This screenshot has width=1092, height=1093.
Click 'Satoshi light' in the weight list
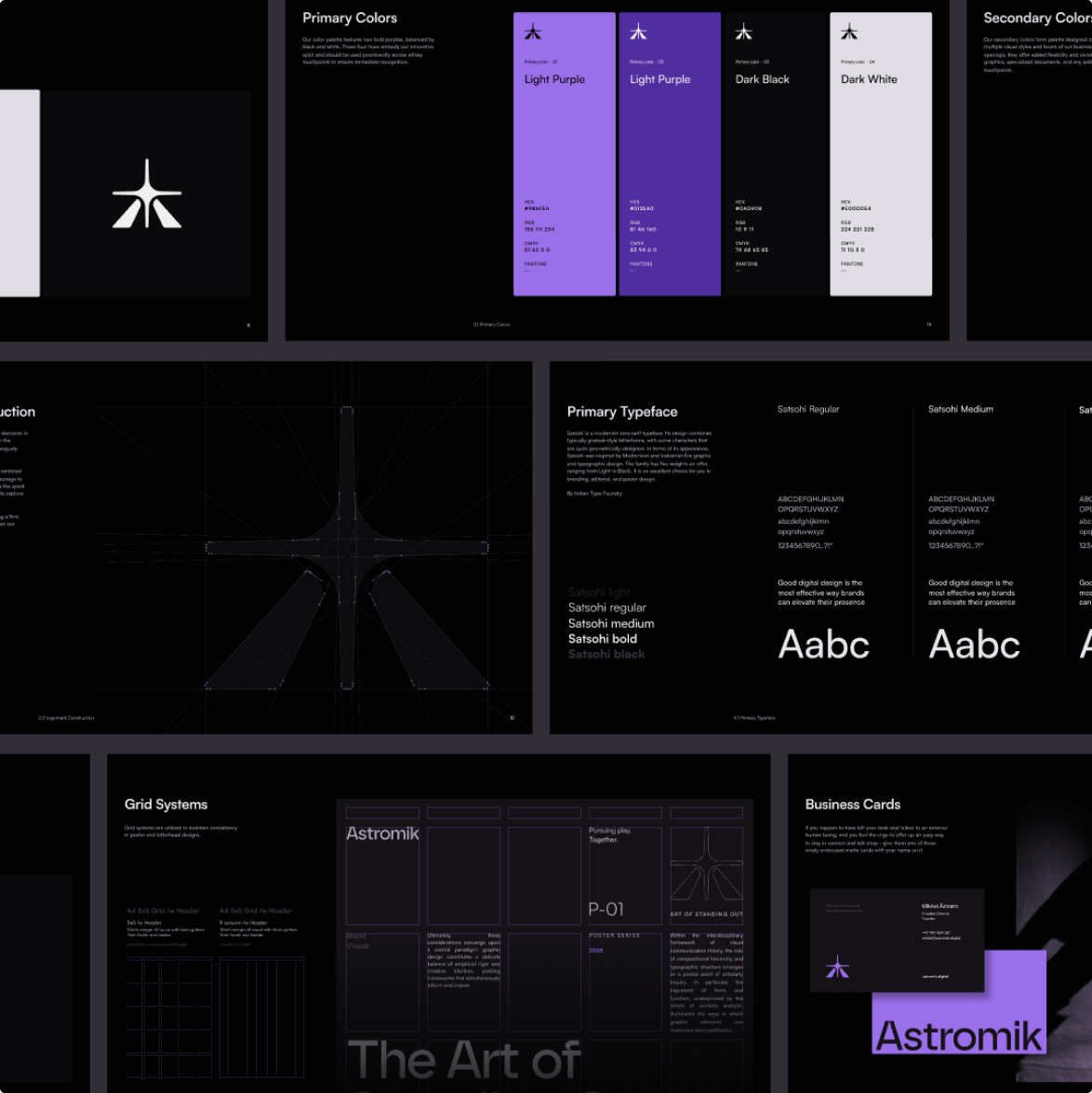coord(599,593)
